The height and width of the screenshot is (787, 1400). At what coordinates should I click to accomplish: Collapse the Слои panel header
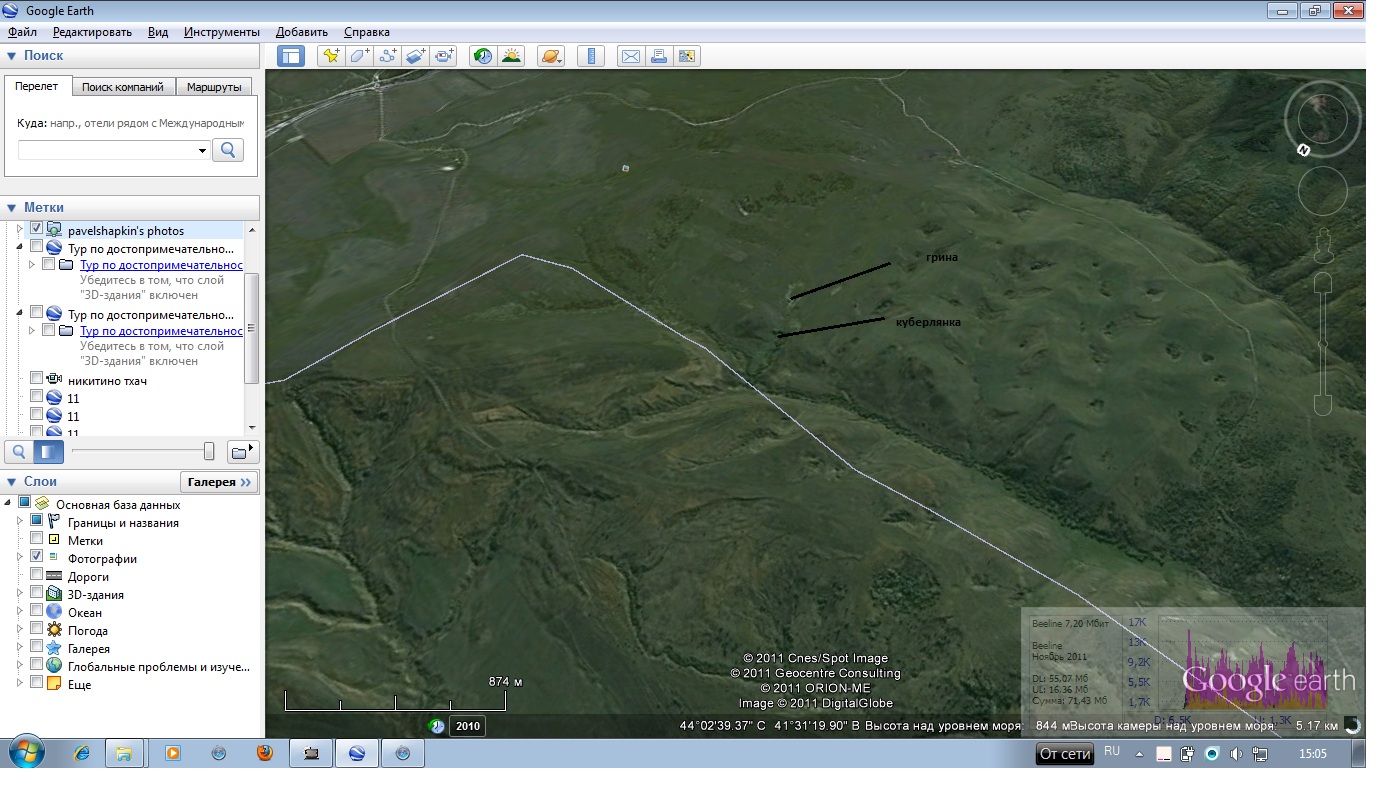(12, 482)
